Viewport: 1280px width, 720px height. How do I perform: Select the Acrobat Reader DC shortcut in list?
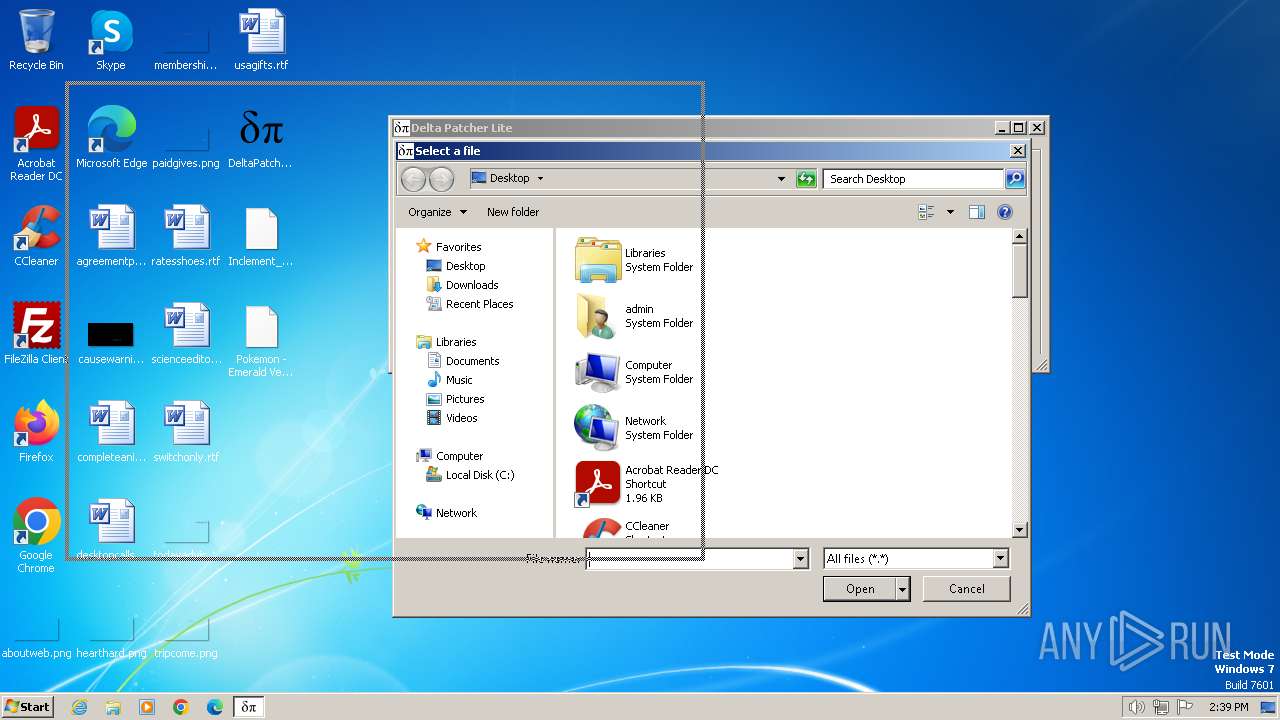tap(647, 484)
